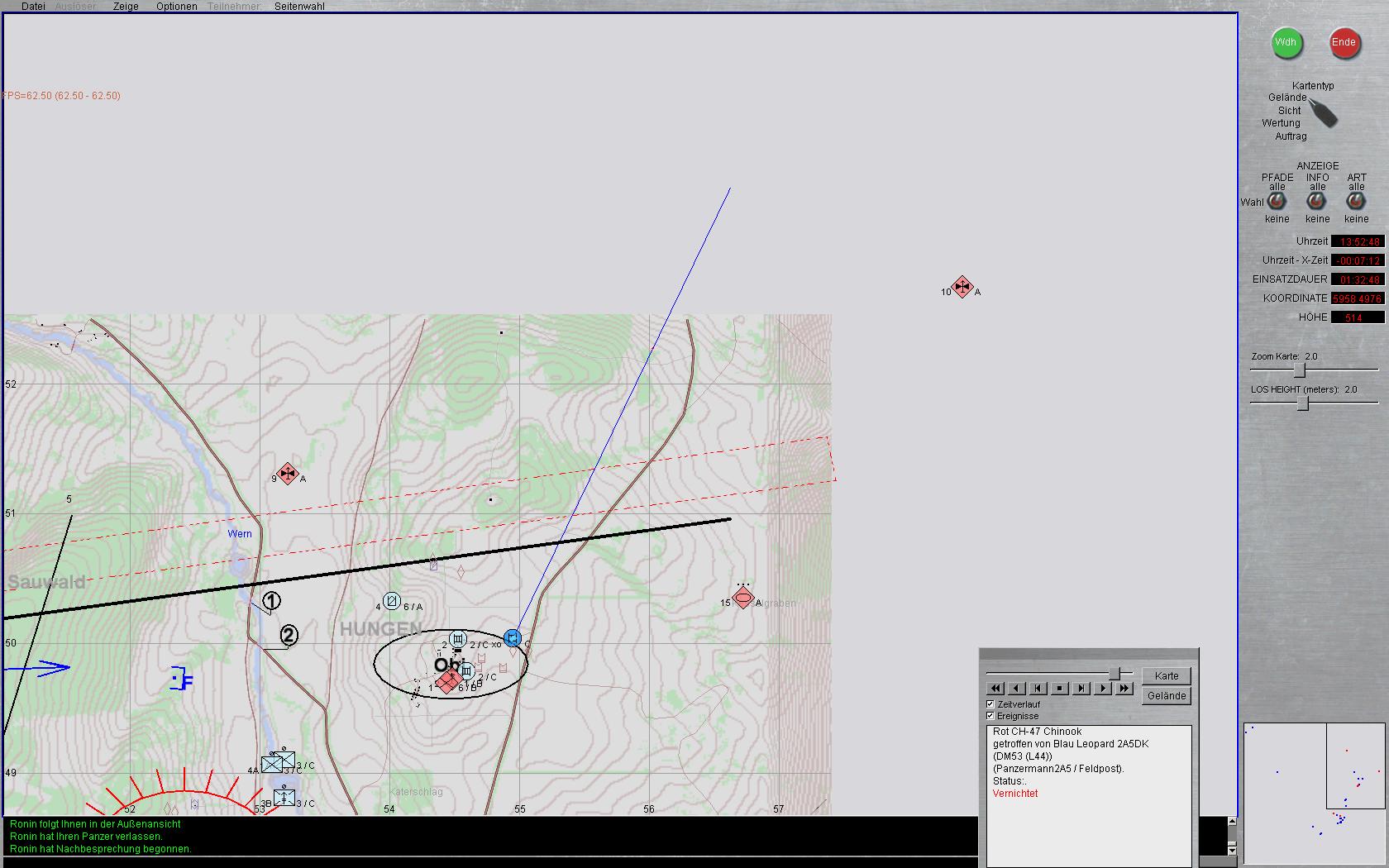Viewport: 1389px width, 868px height.
Task: Click the red Ende button
Action: [1344, 43]
